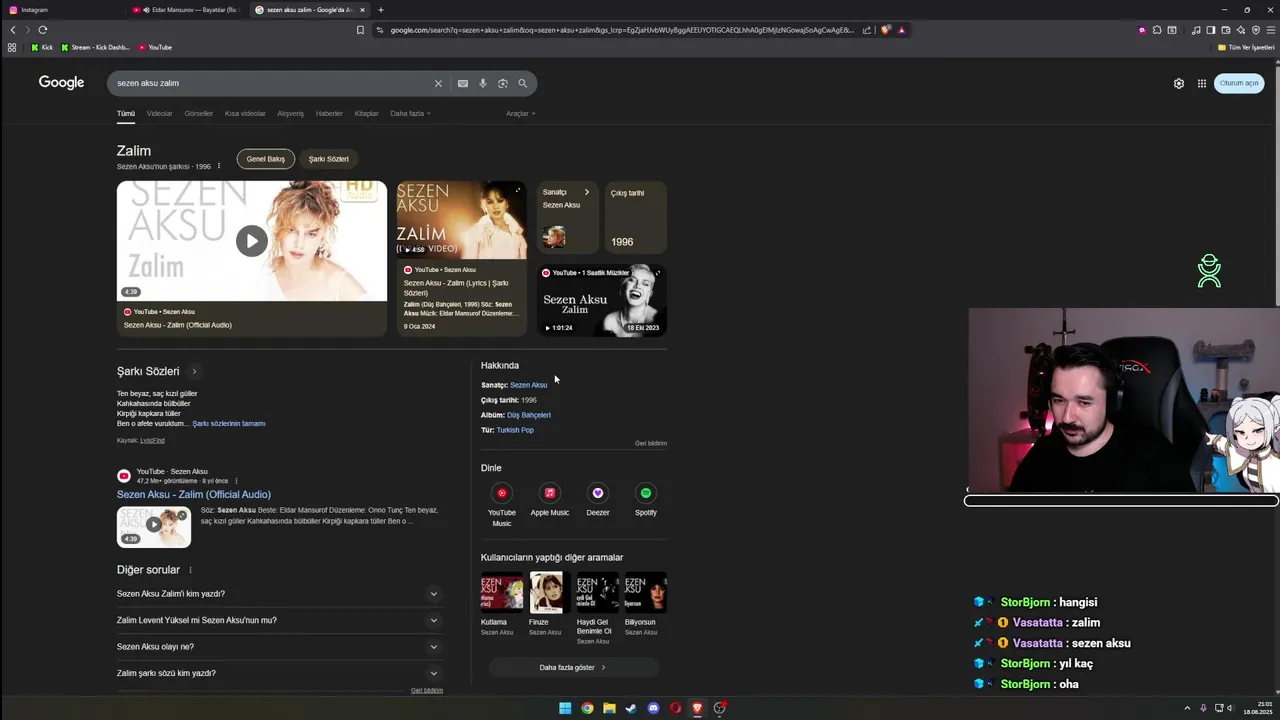
Task: Click the Brave Shields lion icon
Action: coord(886,30)
